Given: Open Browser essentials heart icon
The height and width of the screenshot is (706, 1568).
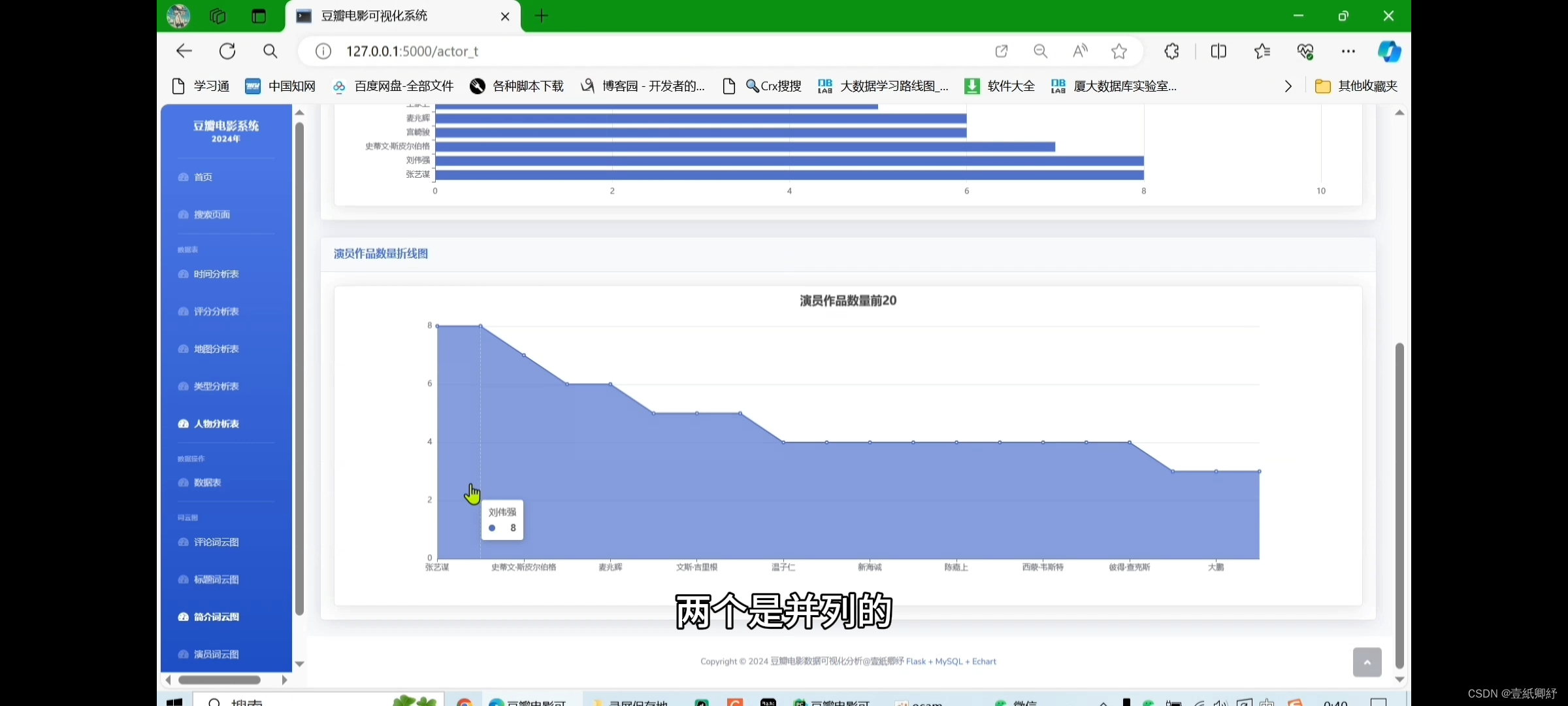Looking at the screenshot, I should pyautogui.click(x=1305, y=51).
